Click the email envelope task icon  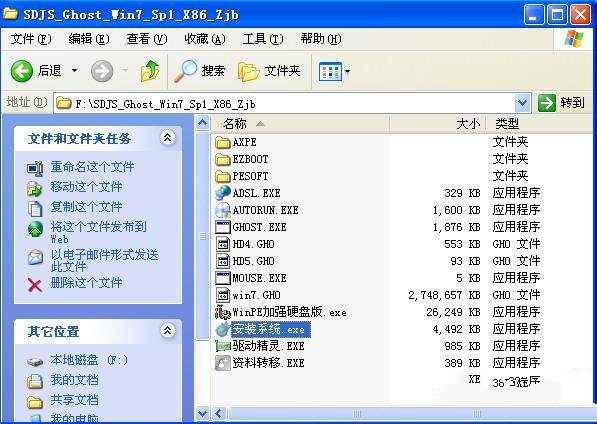35,257
